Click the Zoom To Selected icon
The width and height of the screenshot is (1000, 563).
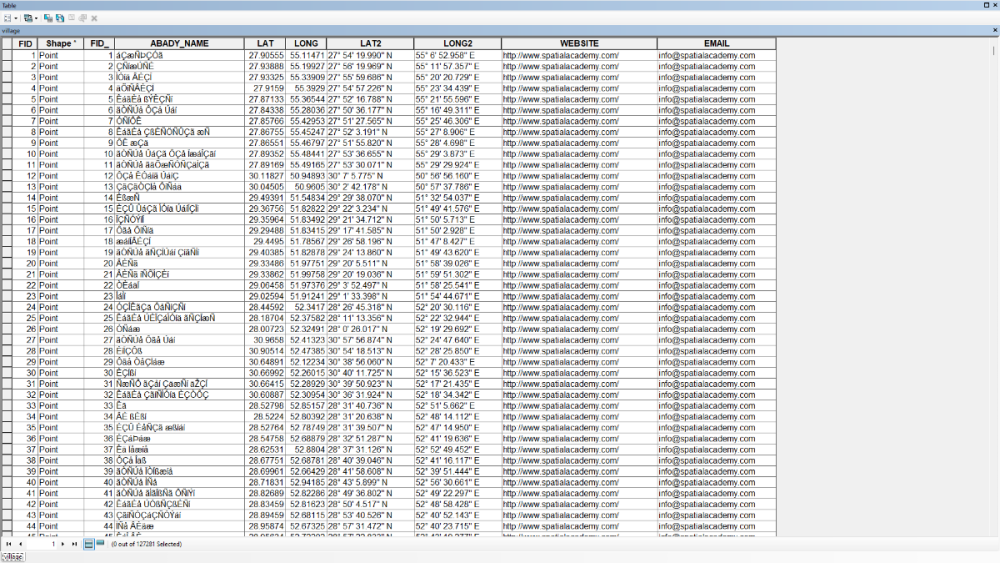(82, 18)
